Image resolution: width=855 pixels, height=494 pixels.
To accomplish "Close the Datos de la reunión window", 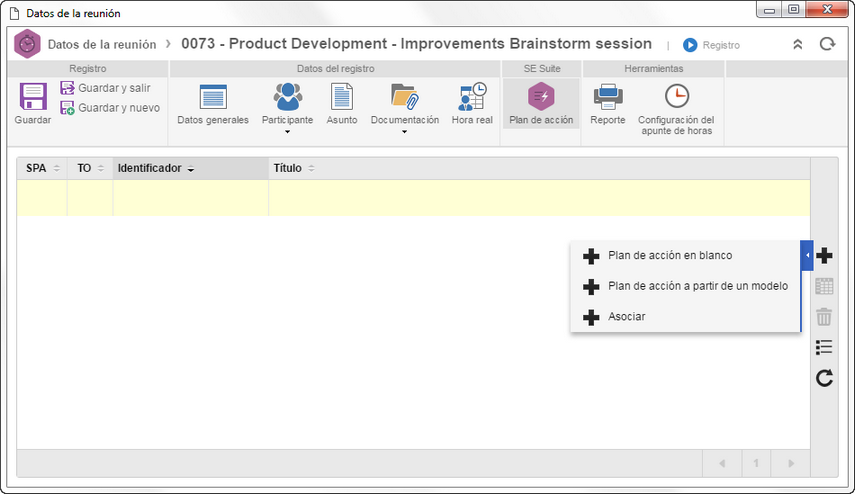I will point(827,10).
